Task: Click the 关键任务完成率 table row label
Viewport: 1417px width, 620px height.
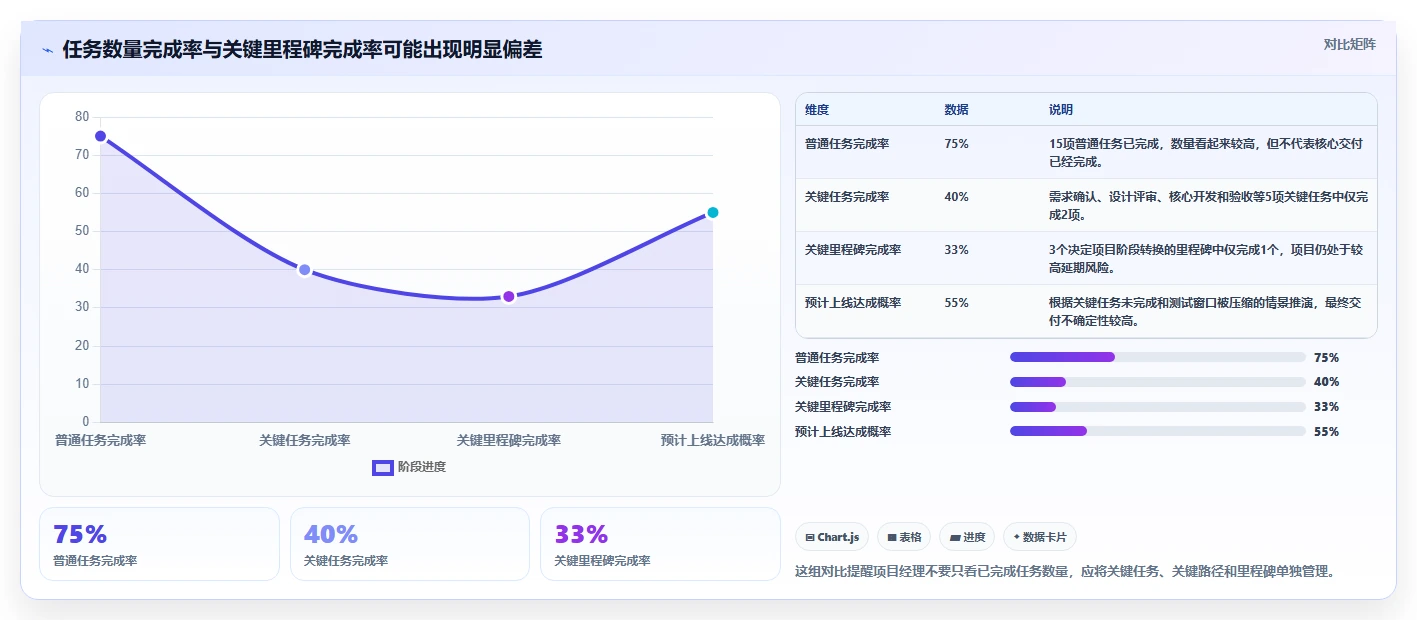Action: (847, 197)
